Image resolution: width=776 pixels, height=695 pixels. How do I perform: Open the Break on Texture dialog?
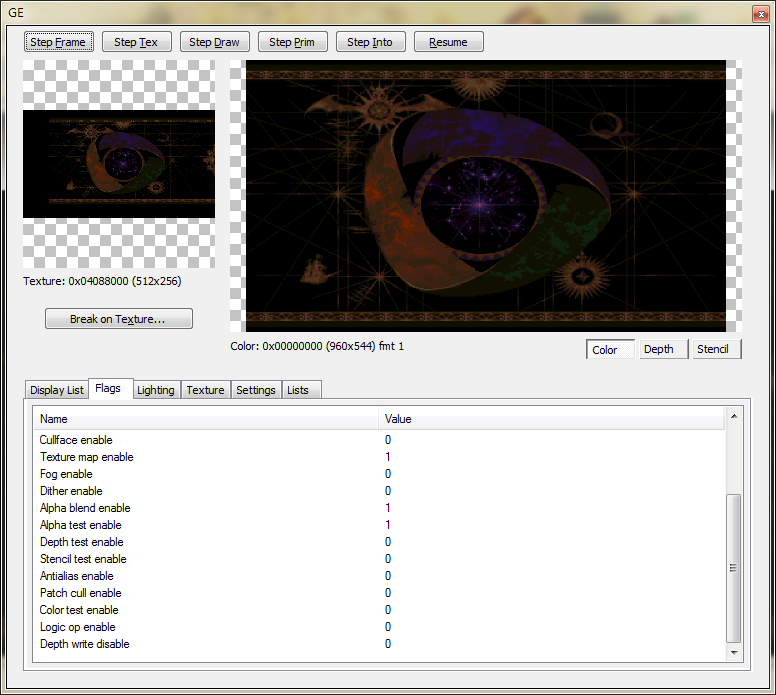click(x=119, y=319)
